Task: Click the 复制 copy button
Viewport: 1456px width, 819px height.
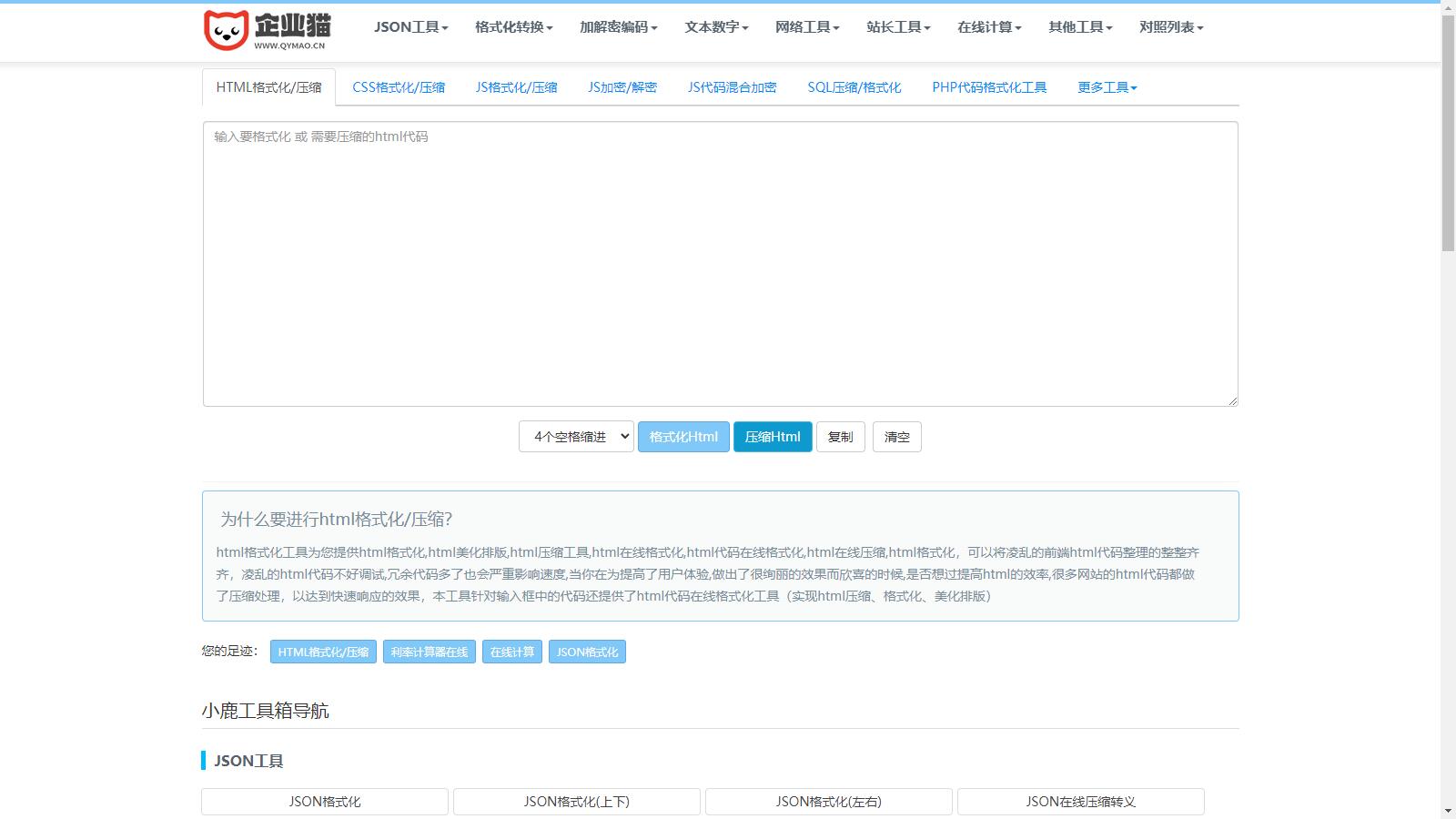Action: pos(840,437)
